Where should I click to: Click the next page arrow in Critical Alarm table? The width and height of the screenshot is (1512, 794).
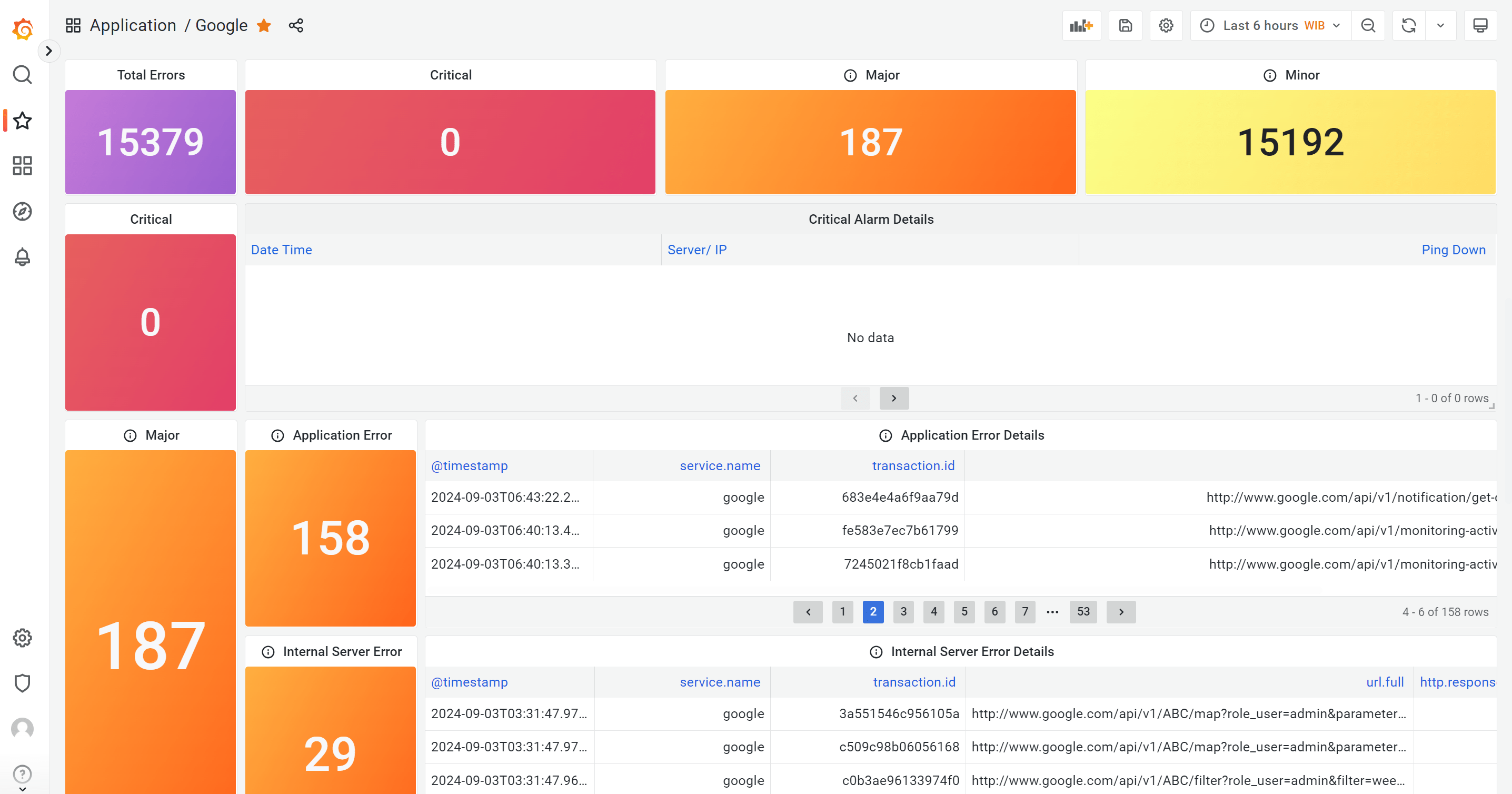(893, 398)
